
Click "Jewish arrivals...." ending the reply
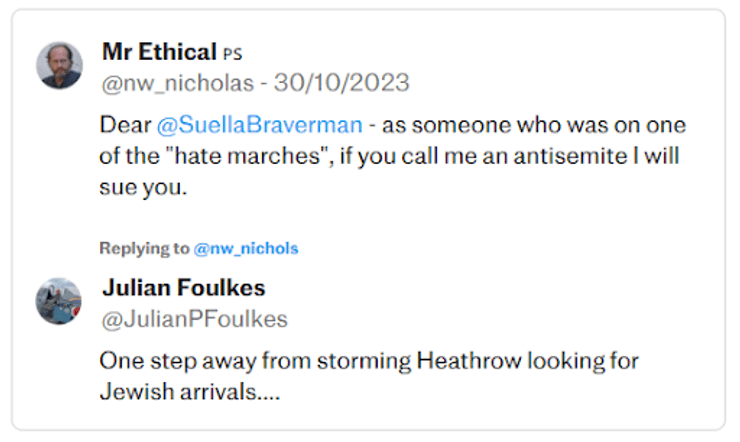[189, 391]
